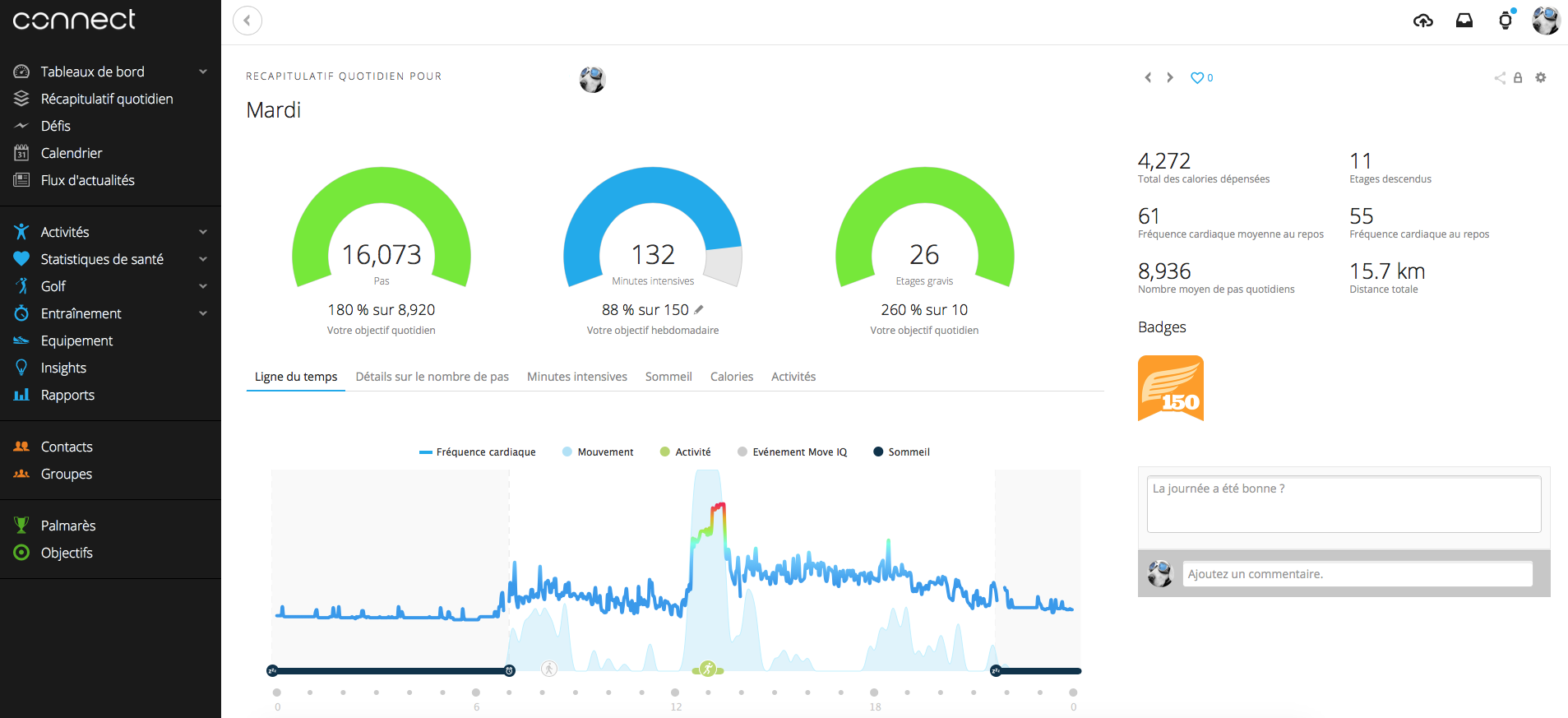Click the Palmarès trophy icon
The image size is (1568, 718).
21,526
